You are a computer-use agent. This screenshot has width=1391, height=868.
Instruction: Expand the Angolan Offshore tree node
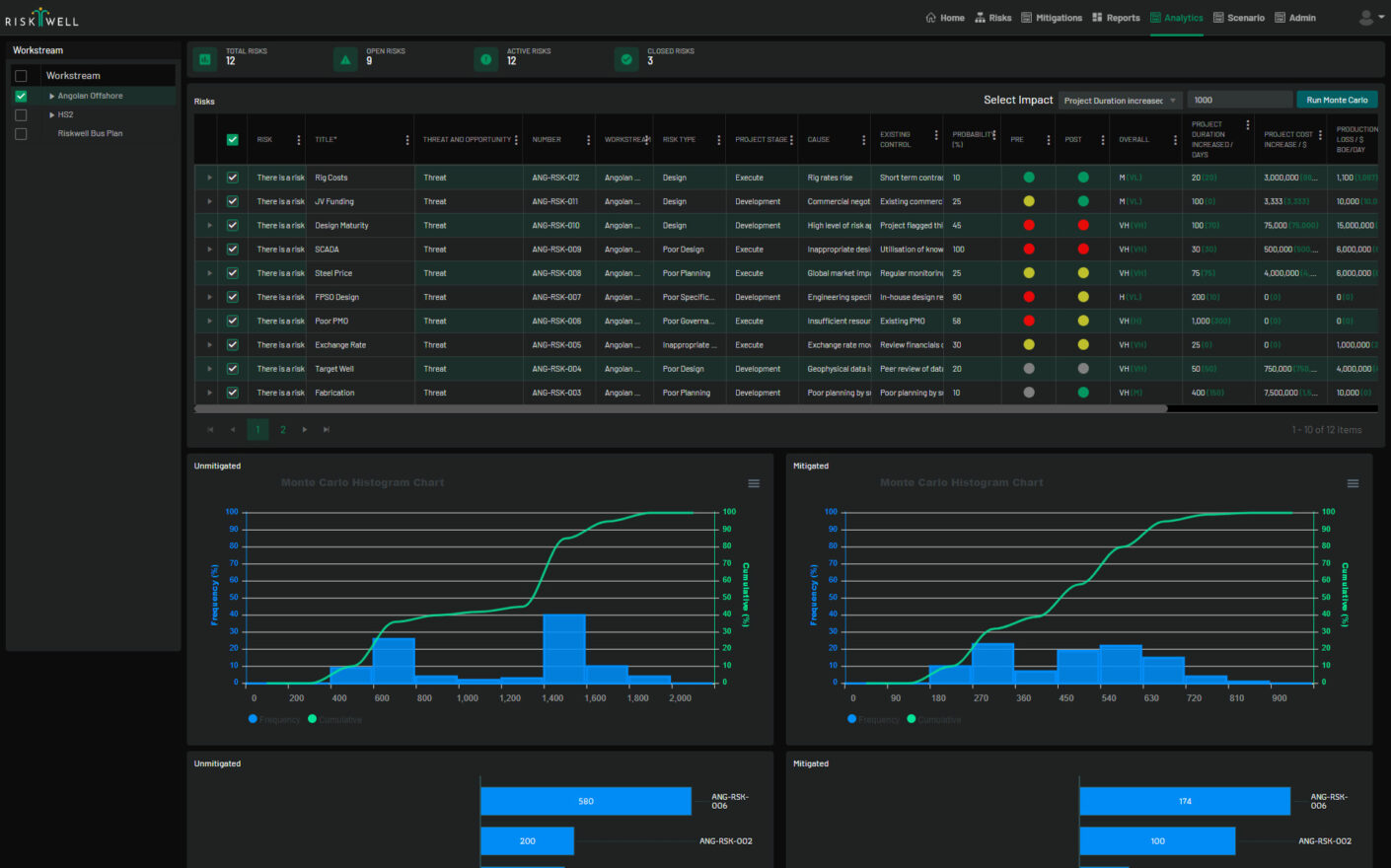pos(52,97)
